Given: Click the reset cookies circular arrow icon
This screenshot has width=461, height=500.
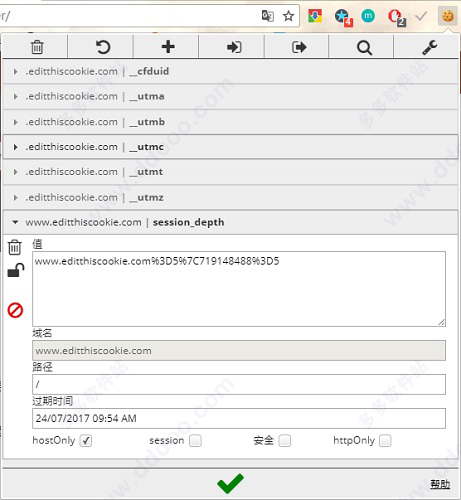Looking at the screenshot, I should coord(103,47).
